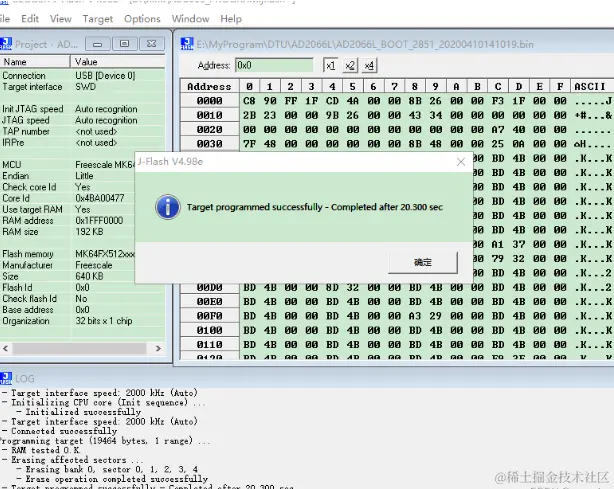Click address row 0030 in hex view
614x489 pixels.
209,144
